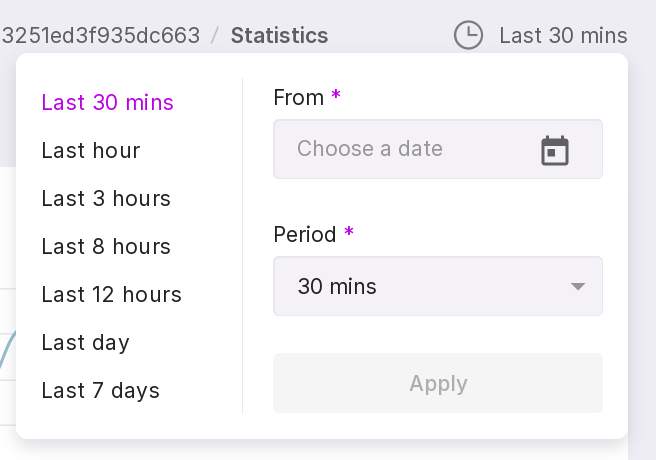Choose the Last 12 hours option
Screen dimensions: 656x460
[112, 295]
